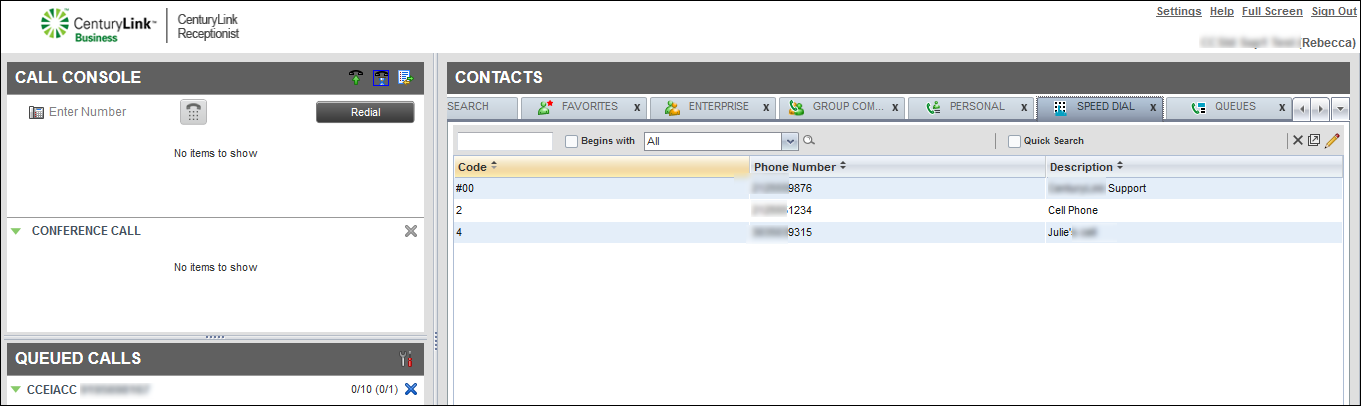Viewport: 1361px width, 406px height.
Task: Open the Settings link
Action: point(1179,12)
